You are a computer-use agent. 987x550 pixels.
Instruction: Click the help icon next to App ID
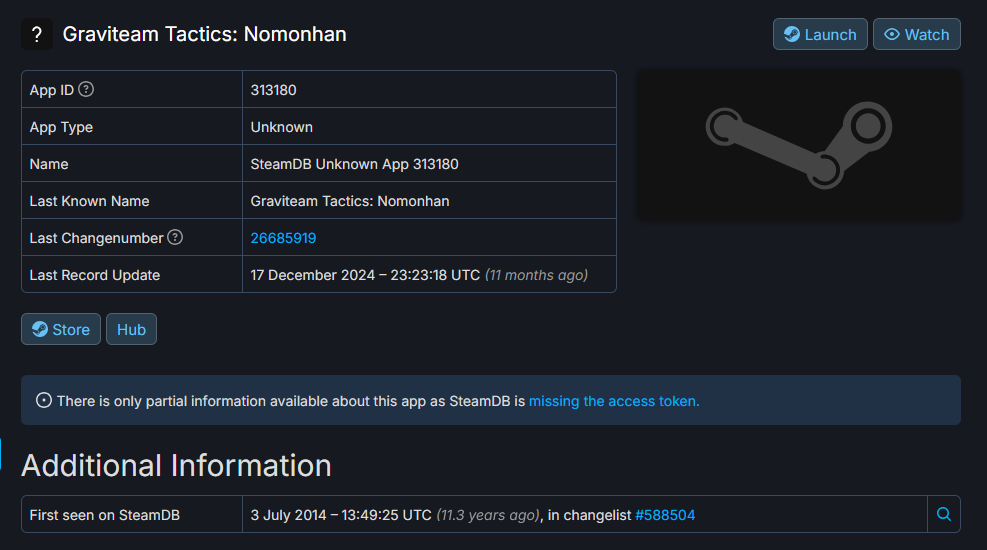tap(86, 89)
